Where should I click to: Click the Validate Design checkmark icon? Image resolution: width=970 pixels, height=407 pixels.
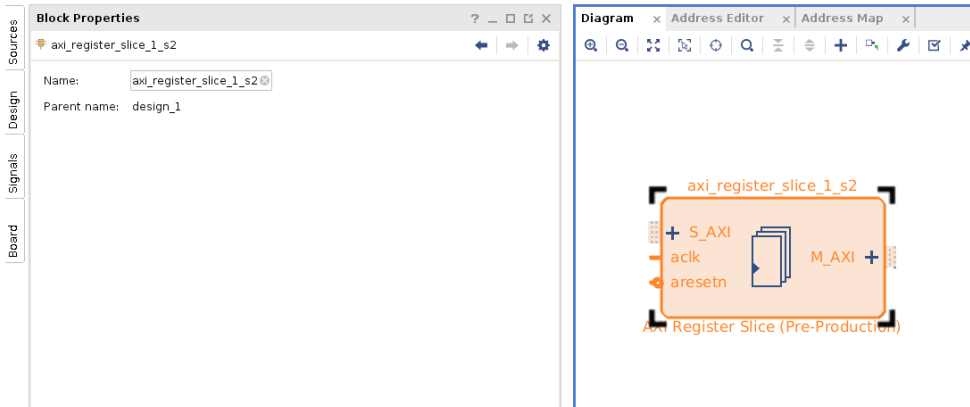pyautogui.click(x=934, y=46)
